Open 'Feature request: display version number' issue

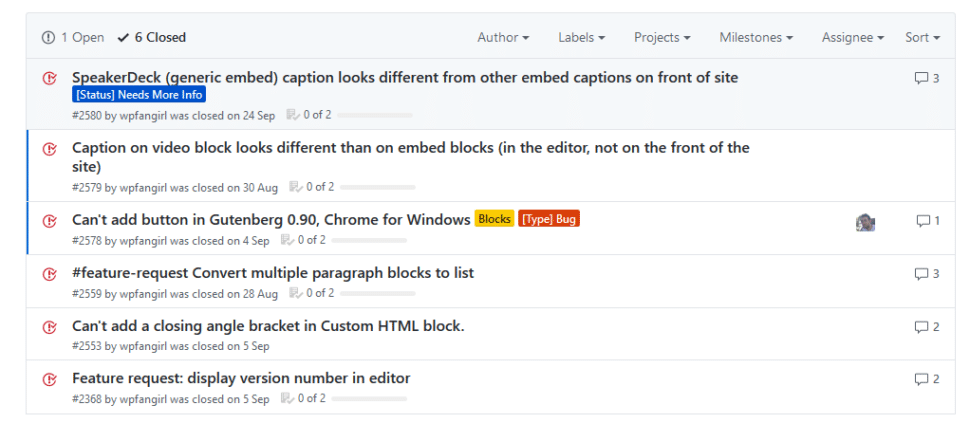(241, 378)
